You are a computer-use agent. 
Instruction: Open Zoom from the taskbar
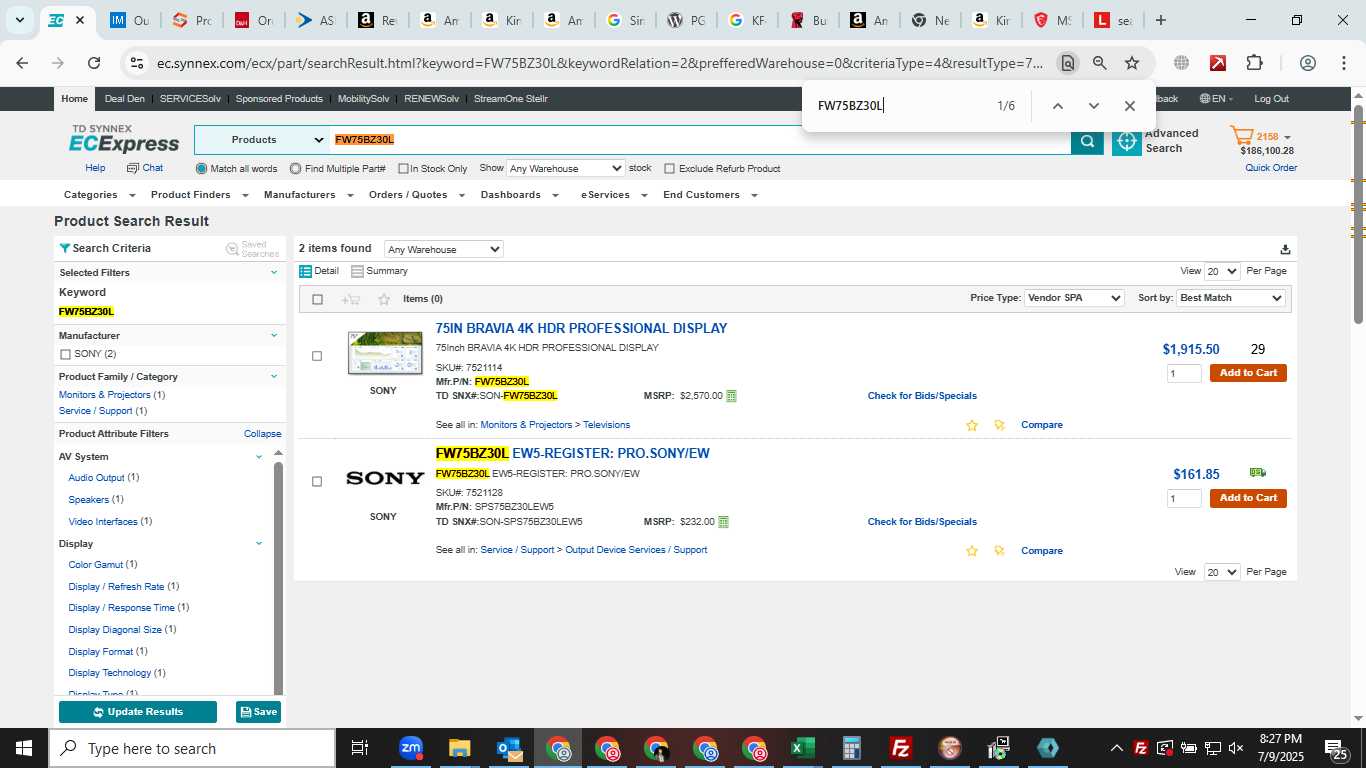(x=411, y=748)
